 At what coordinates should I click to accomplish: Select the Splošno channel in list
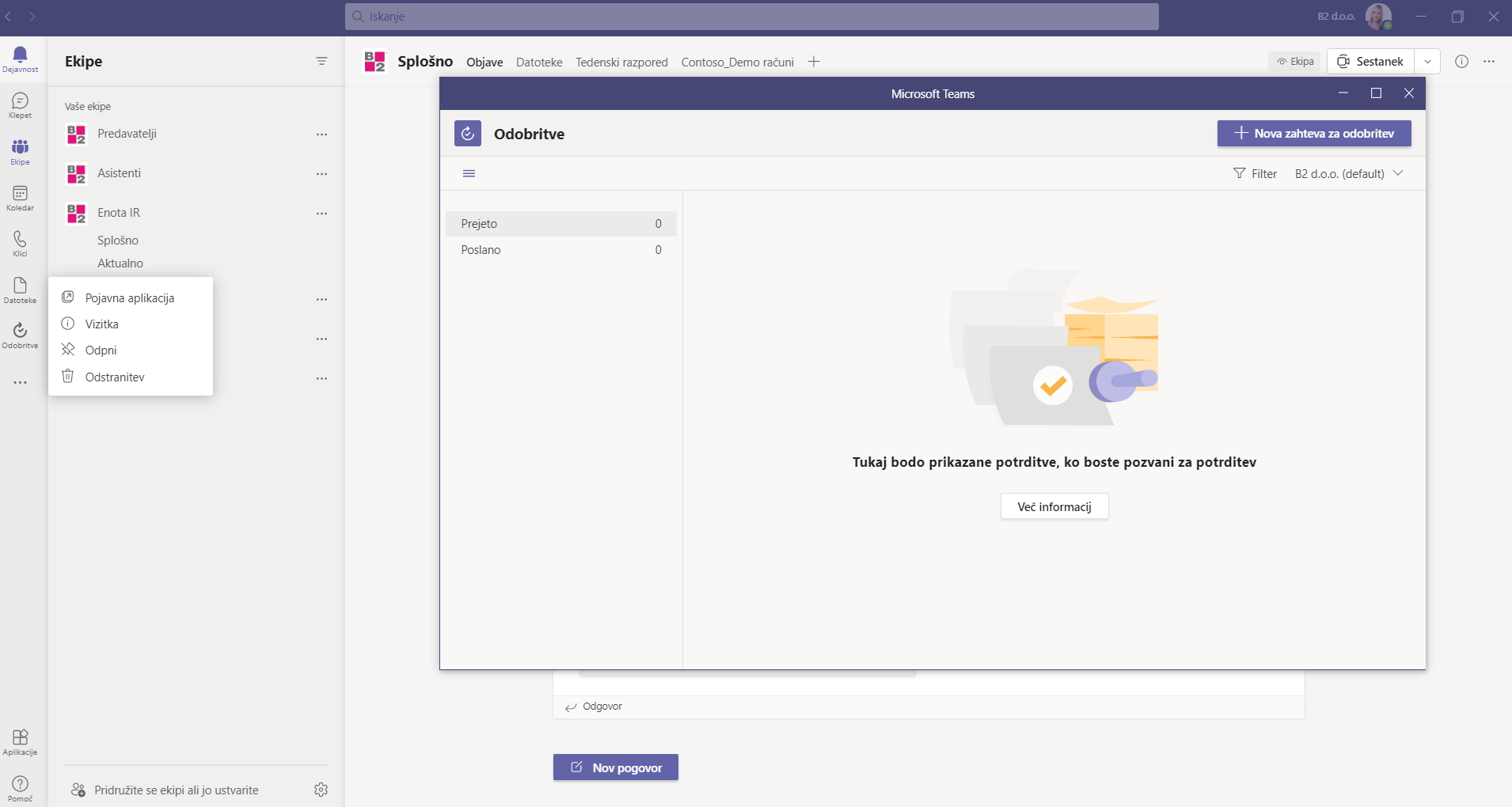(x=118, y=240)
